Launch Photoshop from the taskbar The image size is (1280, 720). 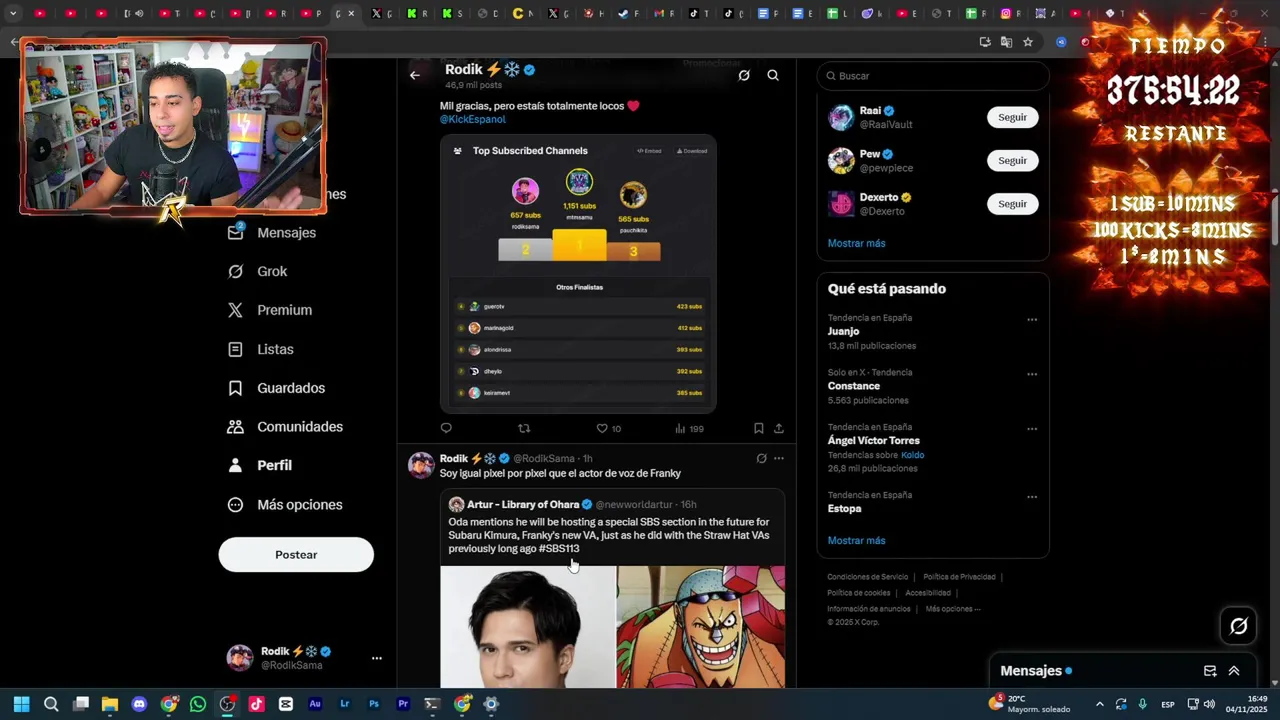click(374, 704)
